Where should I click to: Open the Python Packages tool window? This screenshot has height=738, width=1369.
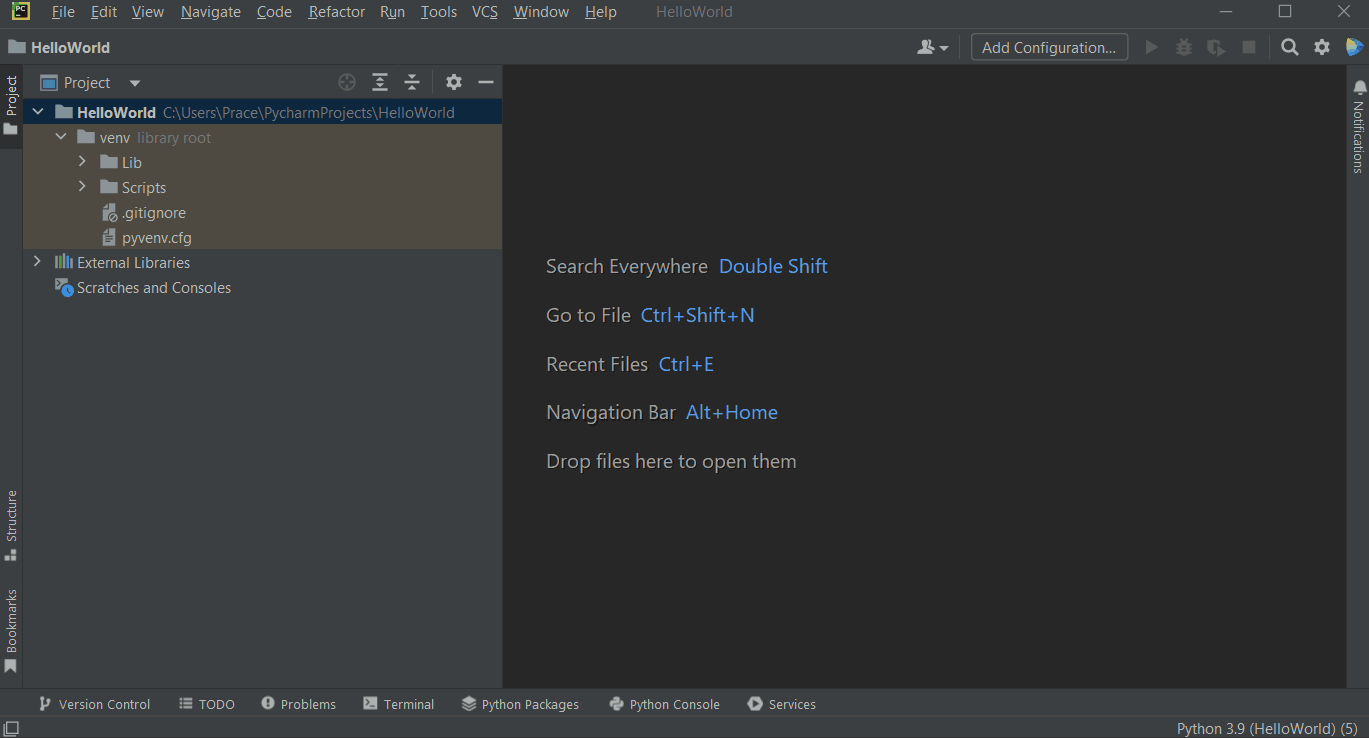point(520,704)
